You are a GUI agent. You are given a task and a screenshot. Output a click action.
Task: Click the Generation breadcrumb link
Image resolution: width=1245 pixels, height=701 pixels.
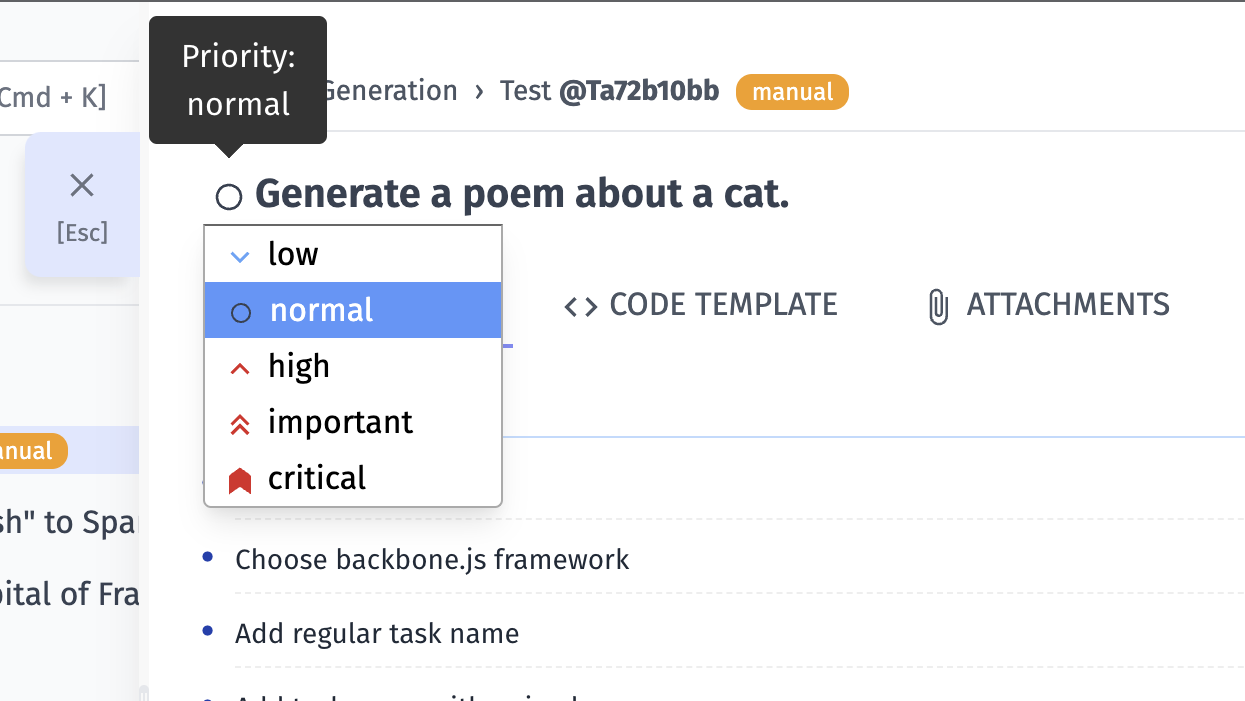[390, 91]
